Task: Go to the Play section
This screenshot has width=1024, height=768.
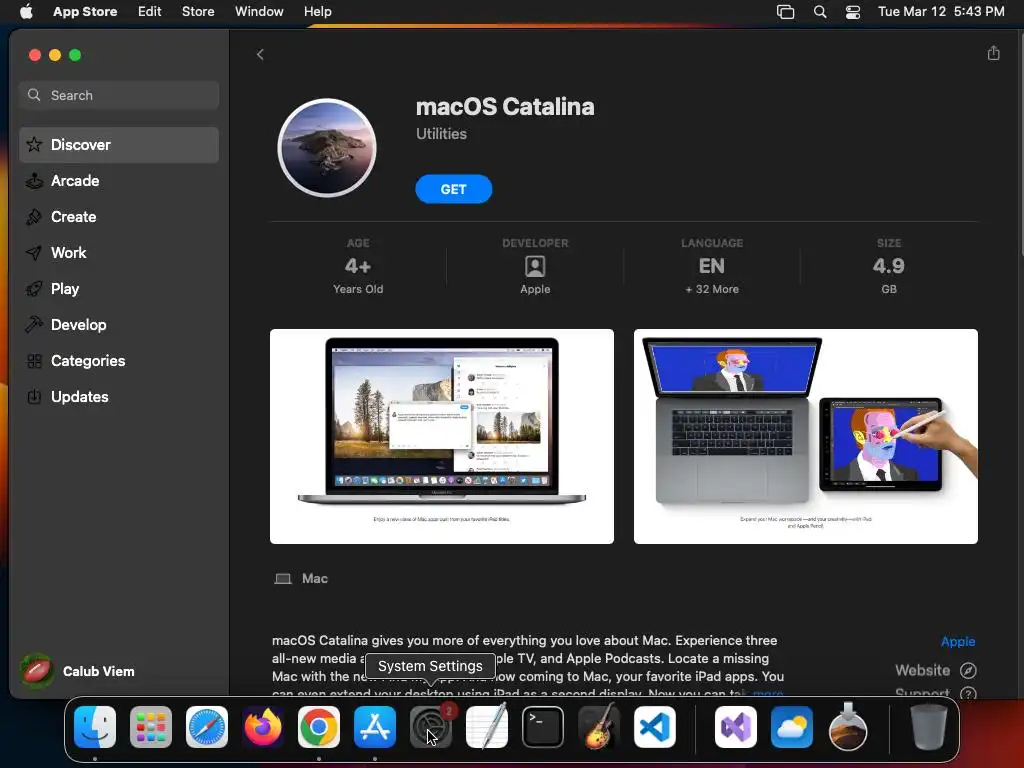Action: coord(119,289)
